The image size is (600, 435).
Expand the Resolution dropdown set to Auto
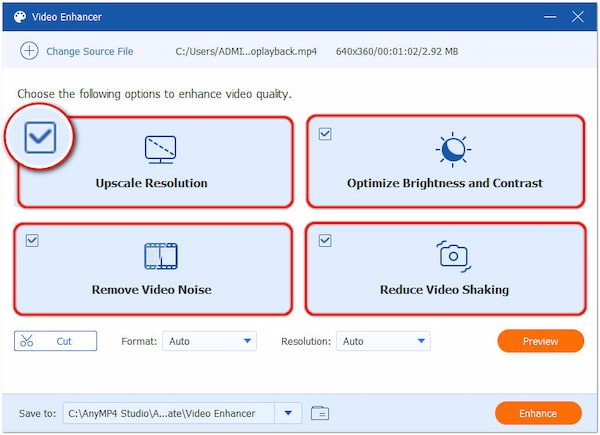click(383, 341)
